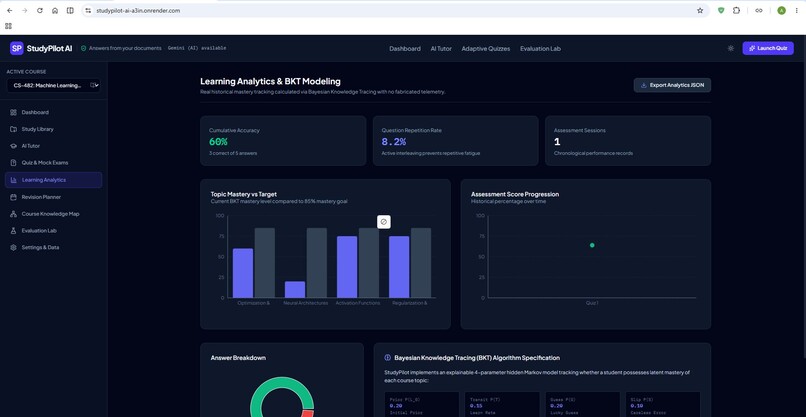Click the Topic Mastery vs Target heading
Viewport: 806px width, 417px height.
pos(244,194)
